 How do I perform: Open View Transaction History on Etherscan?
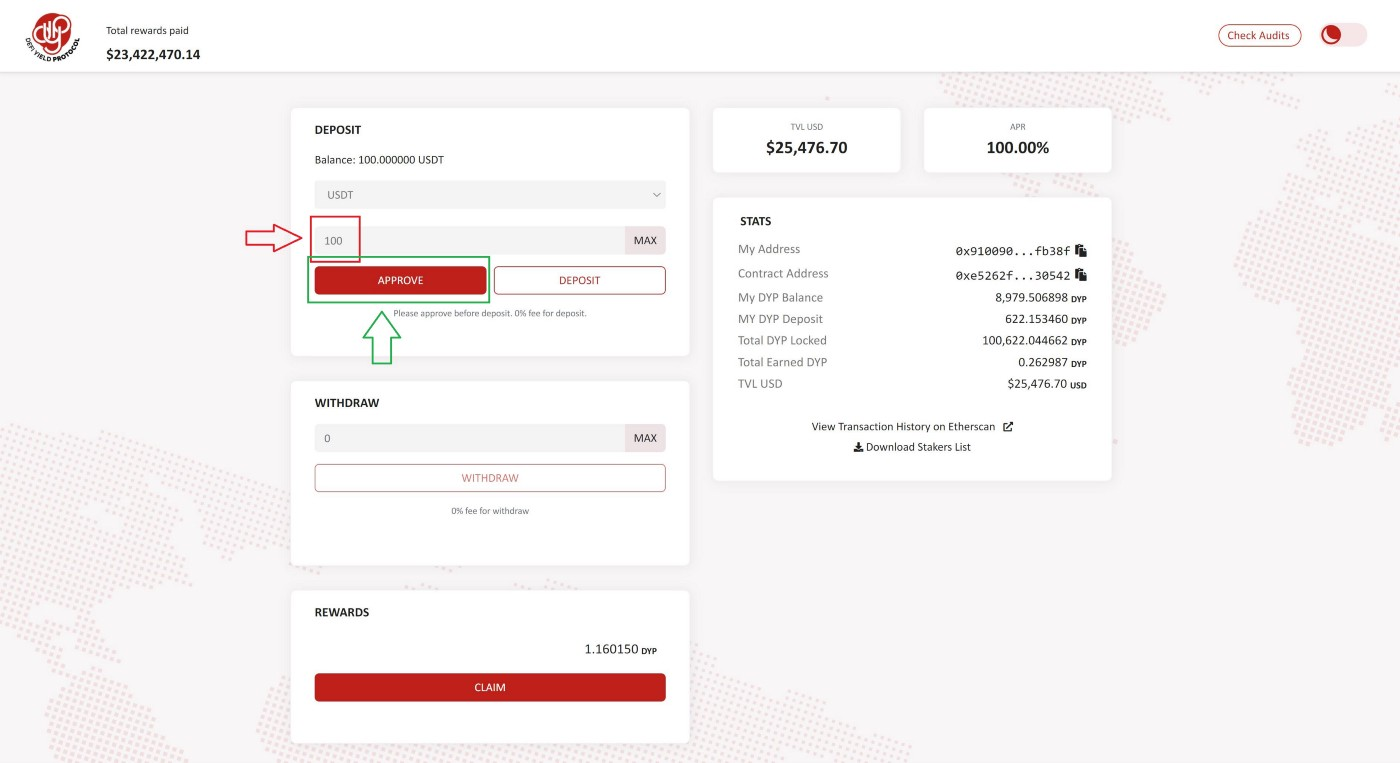[x=912, y=426]
